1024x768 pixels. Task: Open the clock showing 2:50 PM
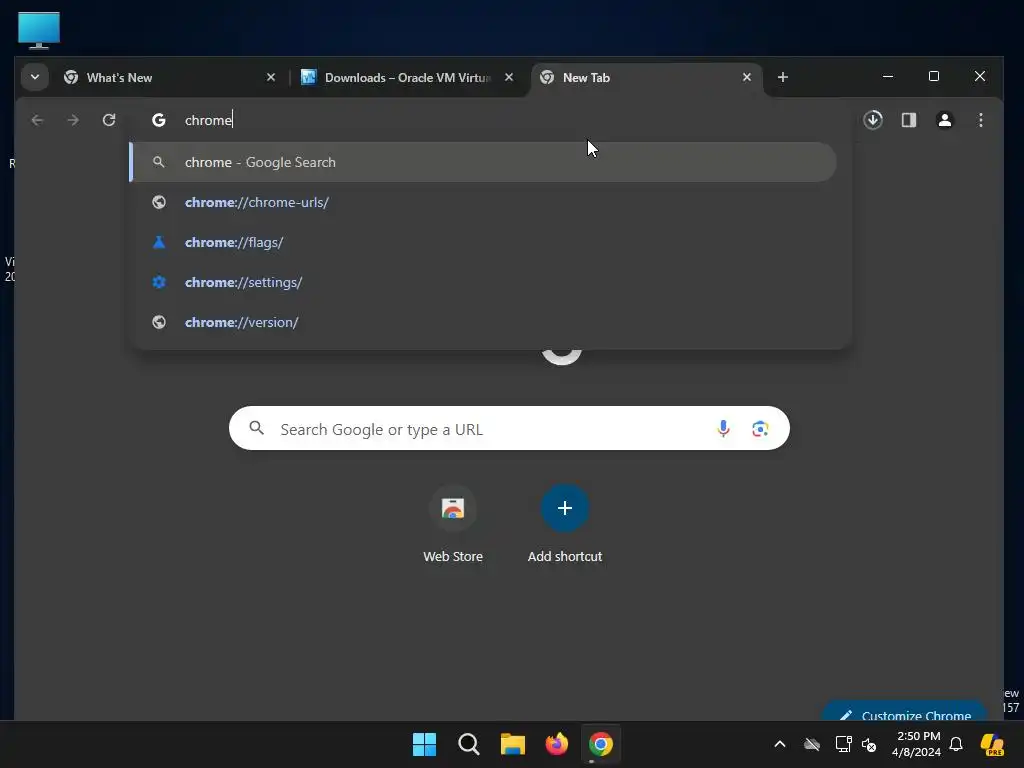[x=917, y=744]
